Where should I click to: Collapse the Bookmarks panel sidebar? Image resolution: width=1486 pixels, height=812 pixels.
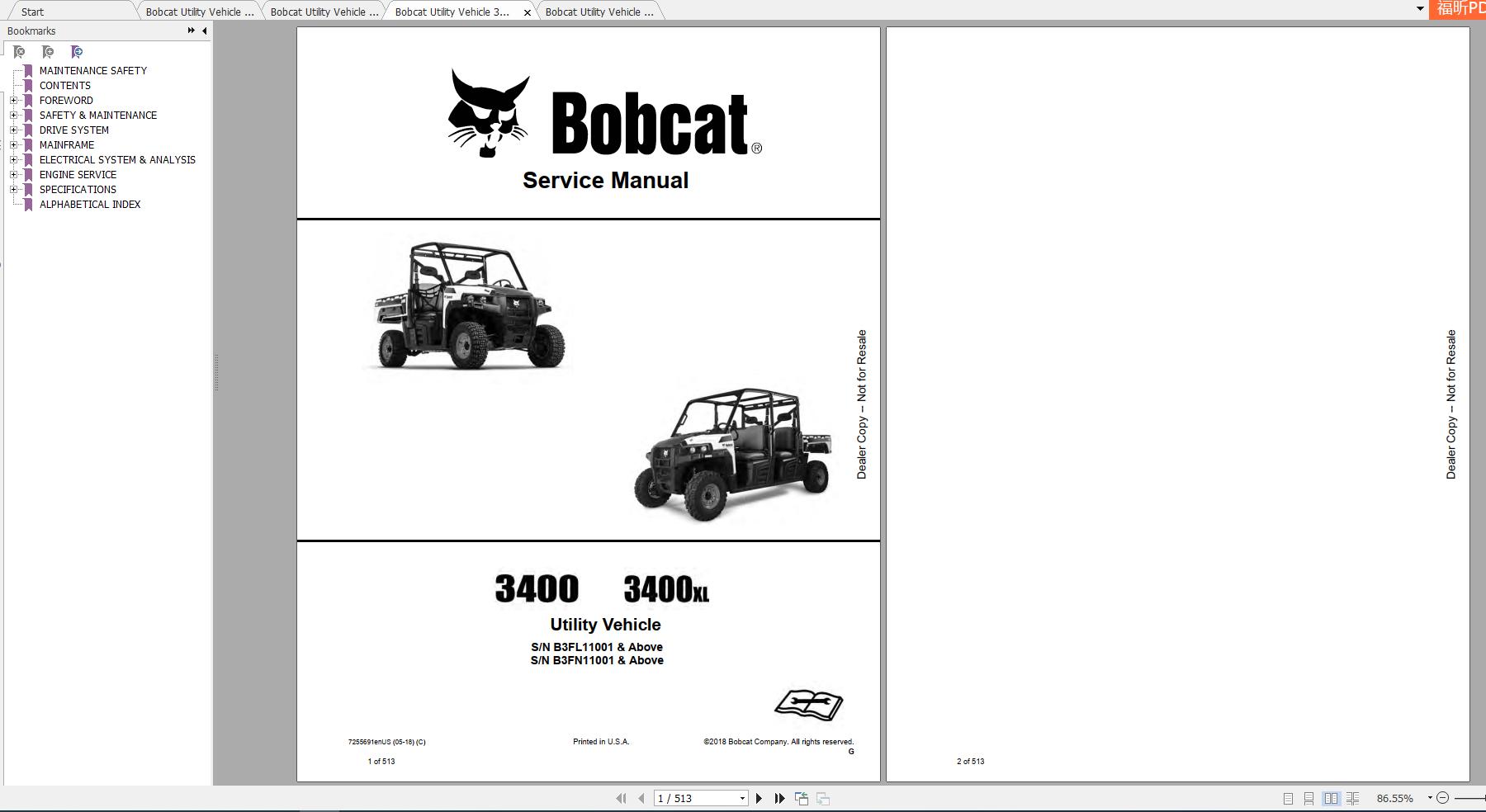[204, 31]
